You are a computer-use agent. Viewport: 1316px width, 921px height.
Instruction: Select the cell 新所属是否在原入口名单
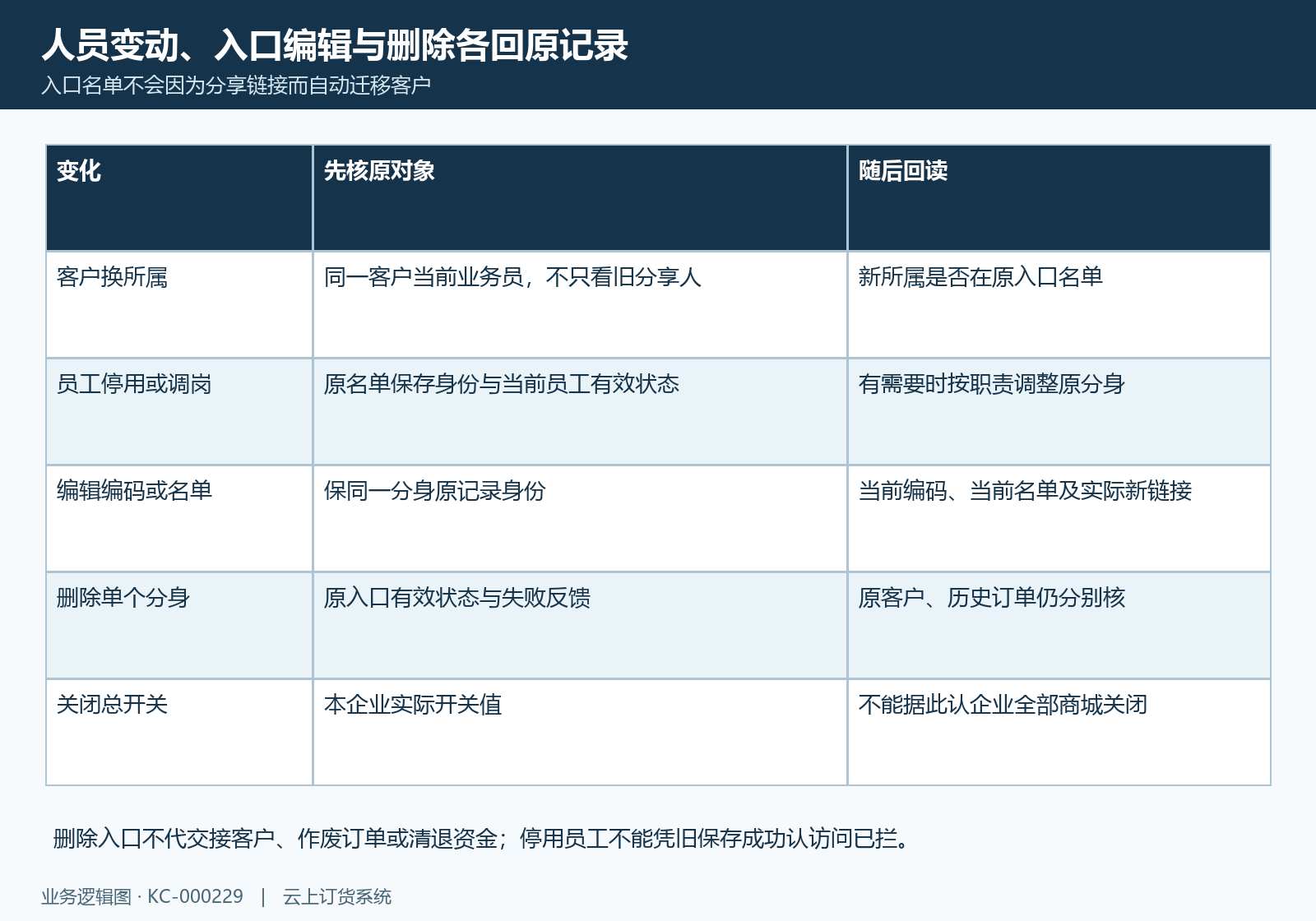(x=1059, y=305)
